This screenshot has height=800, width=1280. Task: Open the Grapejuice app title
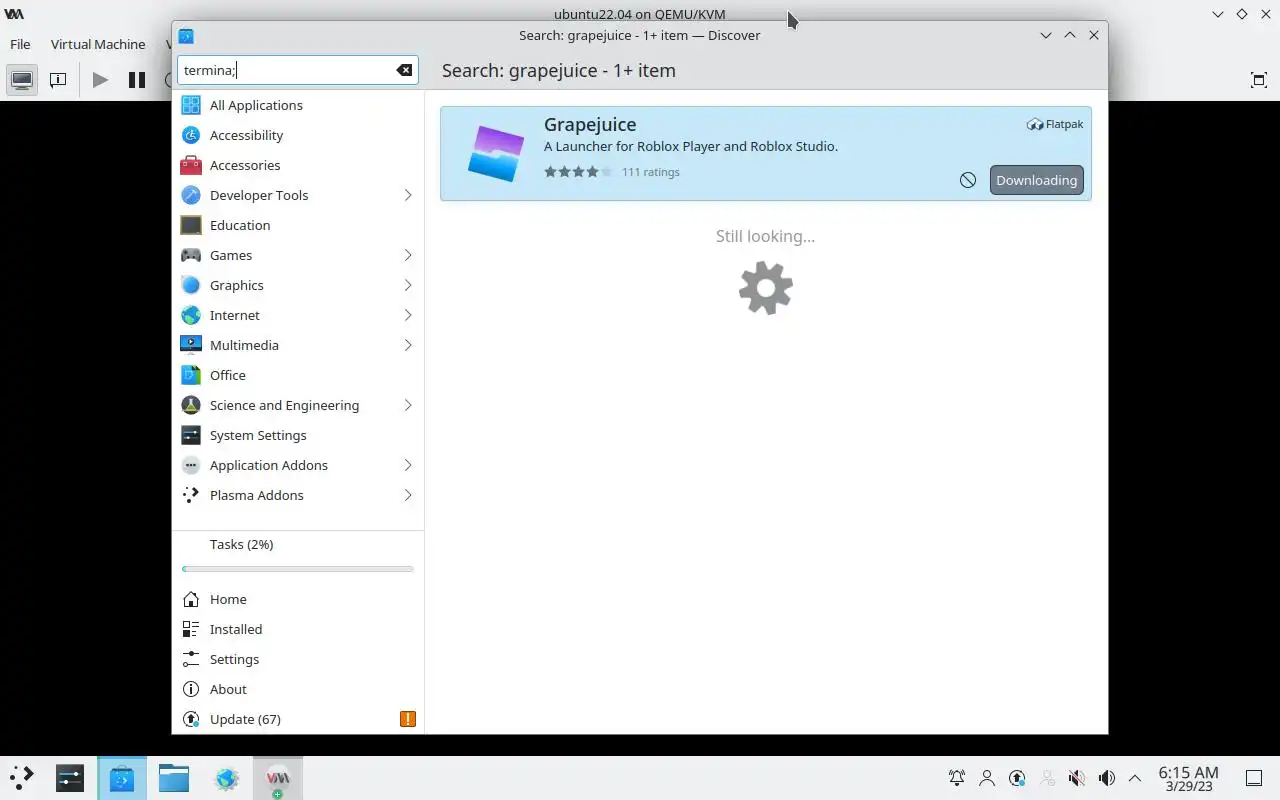click(590, 124)
